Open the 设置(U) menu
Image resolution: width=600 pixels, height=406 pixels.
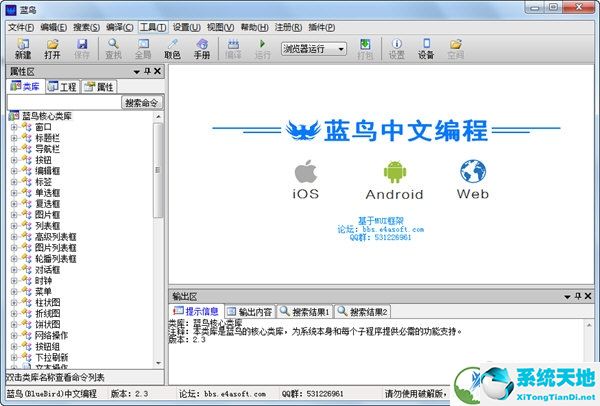click(187, 28)
